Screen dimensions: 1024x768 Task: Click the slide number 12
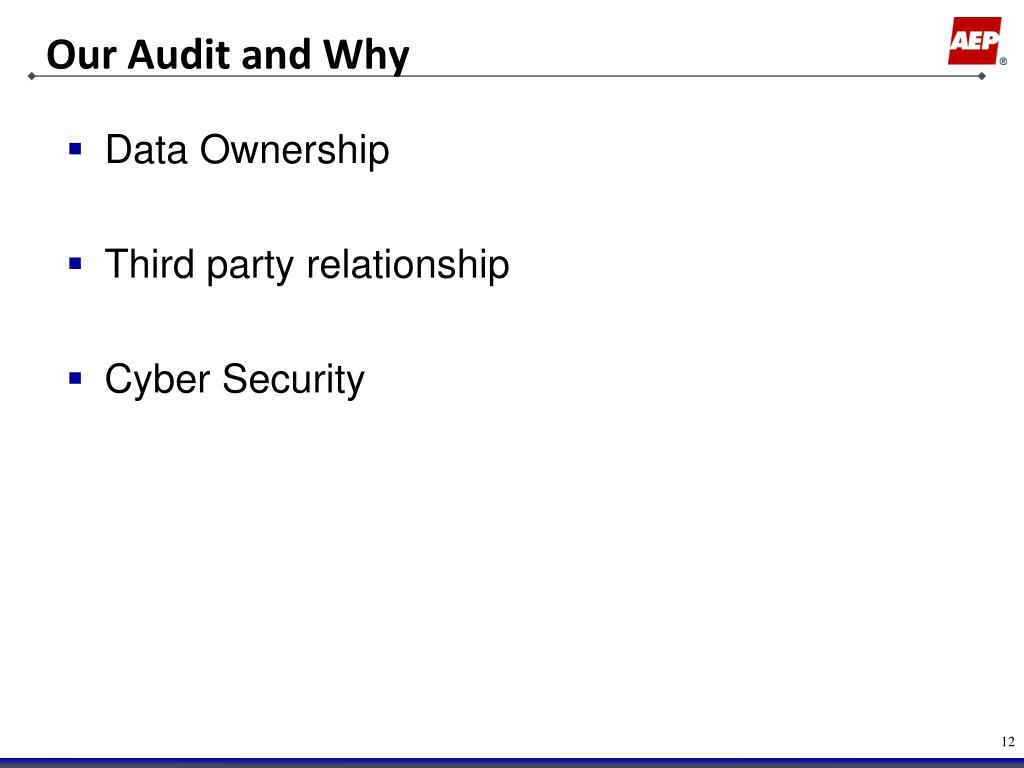(1008, 741)
